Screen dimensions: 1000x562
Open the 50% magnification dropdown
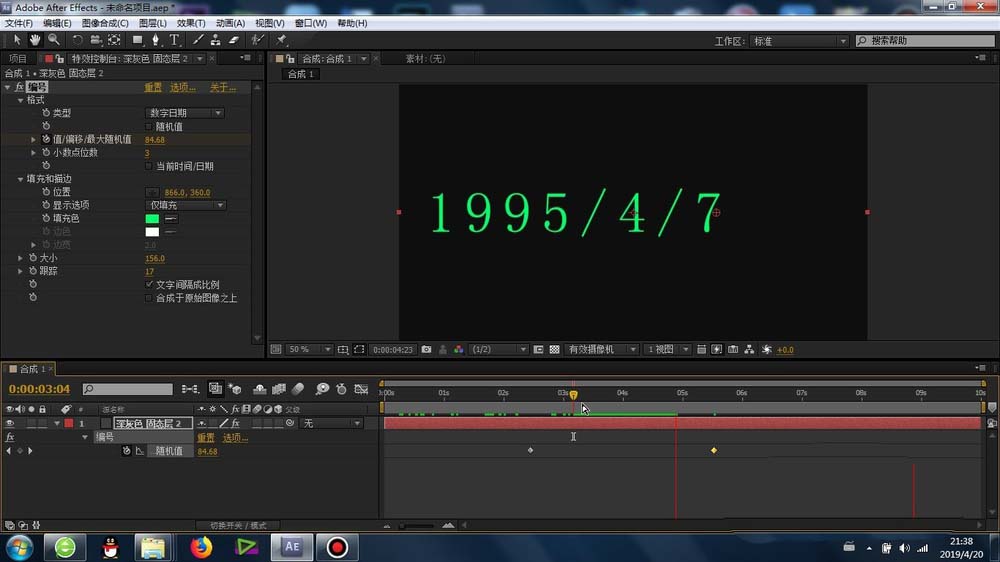coord(309,350)
